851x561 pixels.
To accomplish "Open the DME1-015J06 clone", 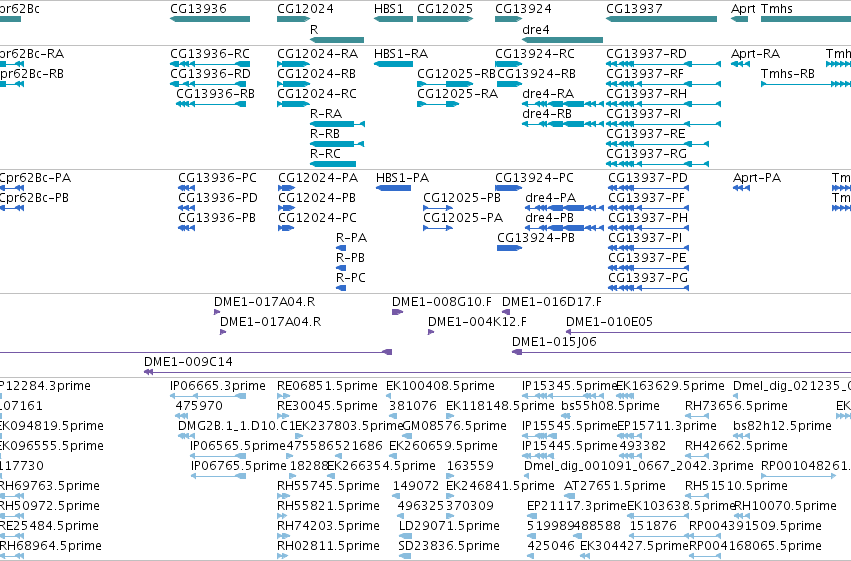I will click(554, 342).
